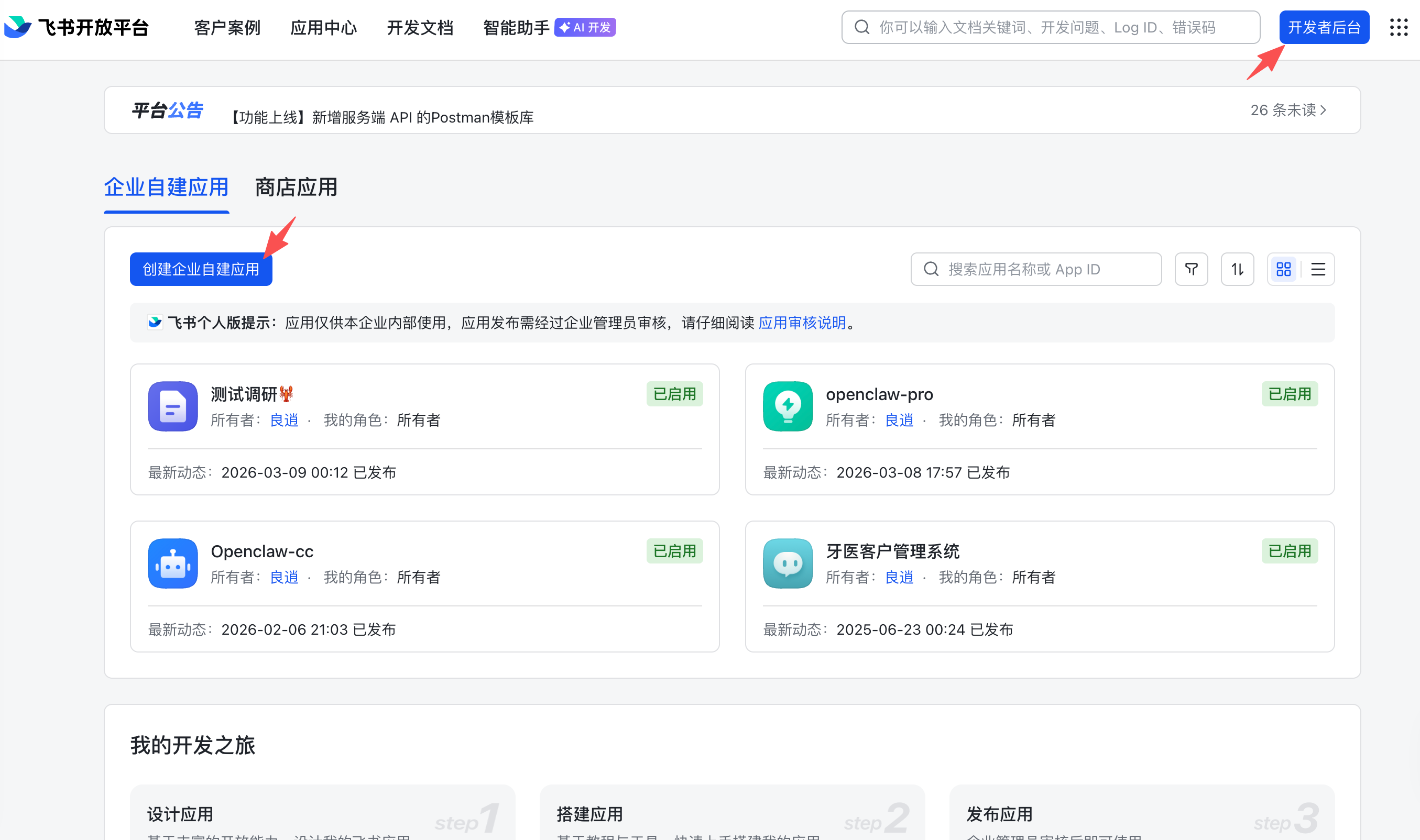Click 已启用 status on Openclaw-cc card
Viewport: 1420px width, 840px height.
click(674, 551)
